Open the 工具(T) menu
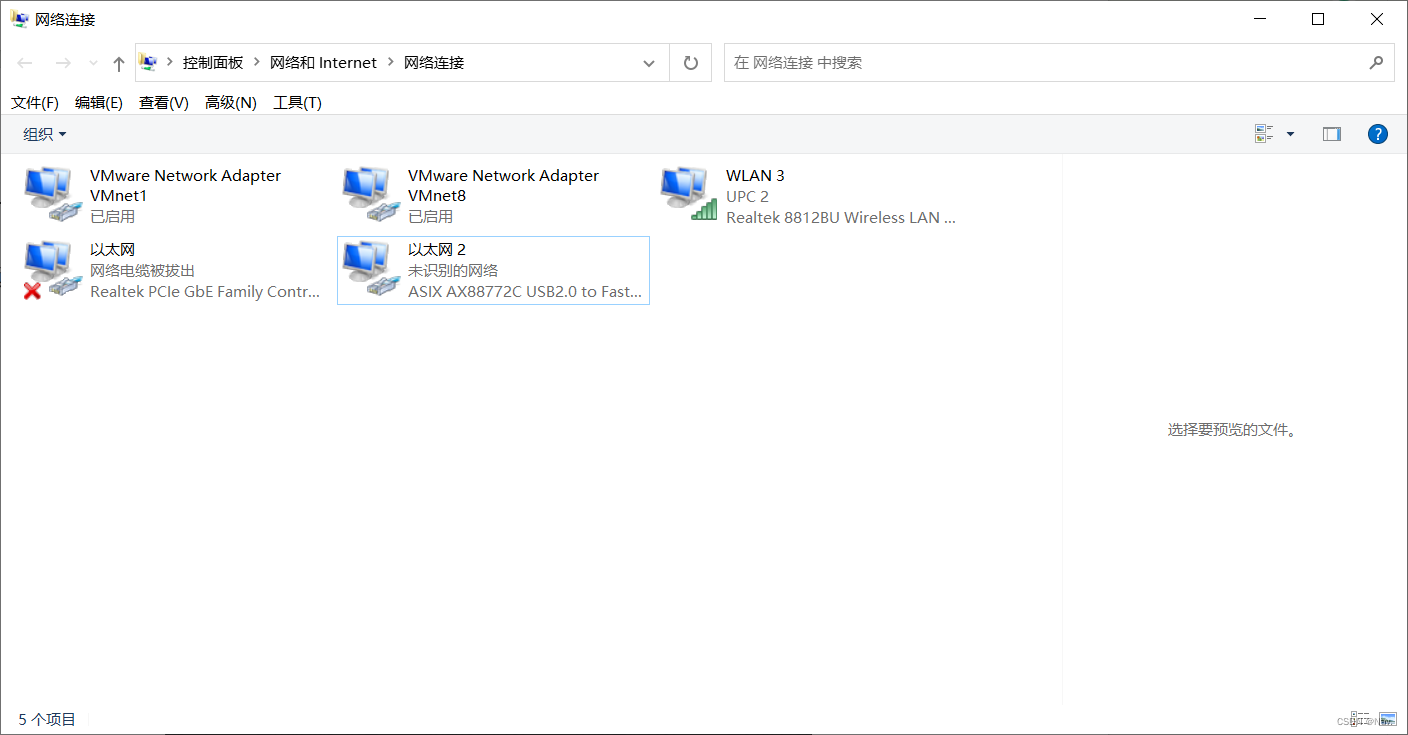The image size is (1408, 735). tap(298, 102)
